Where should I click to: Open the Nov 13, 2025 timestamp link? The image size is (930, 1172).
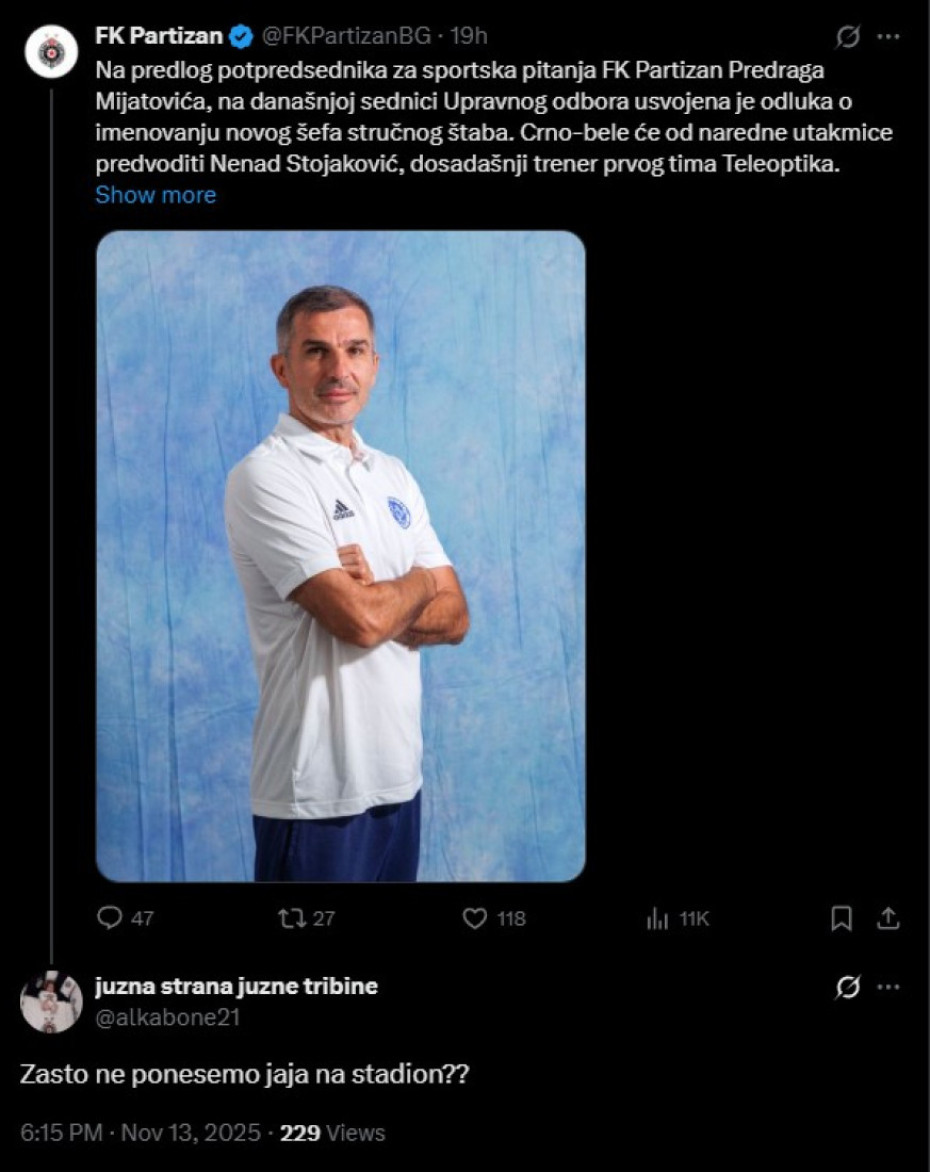tap(141, 1133)
